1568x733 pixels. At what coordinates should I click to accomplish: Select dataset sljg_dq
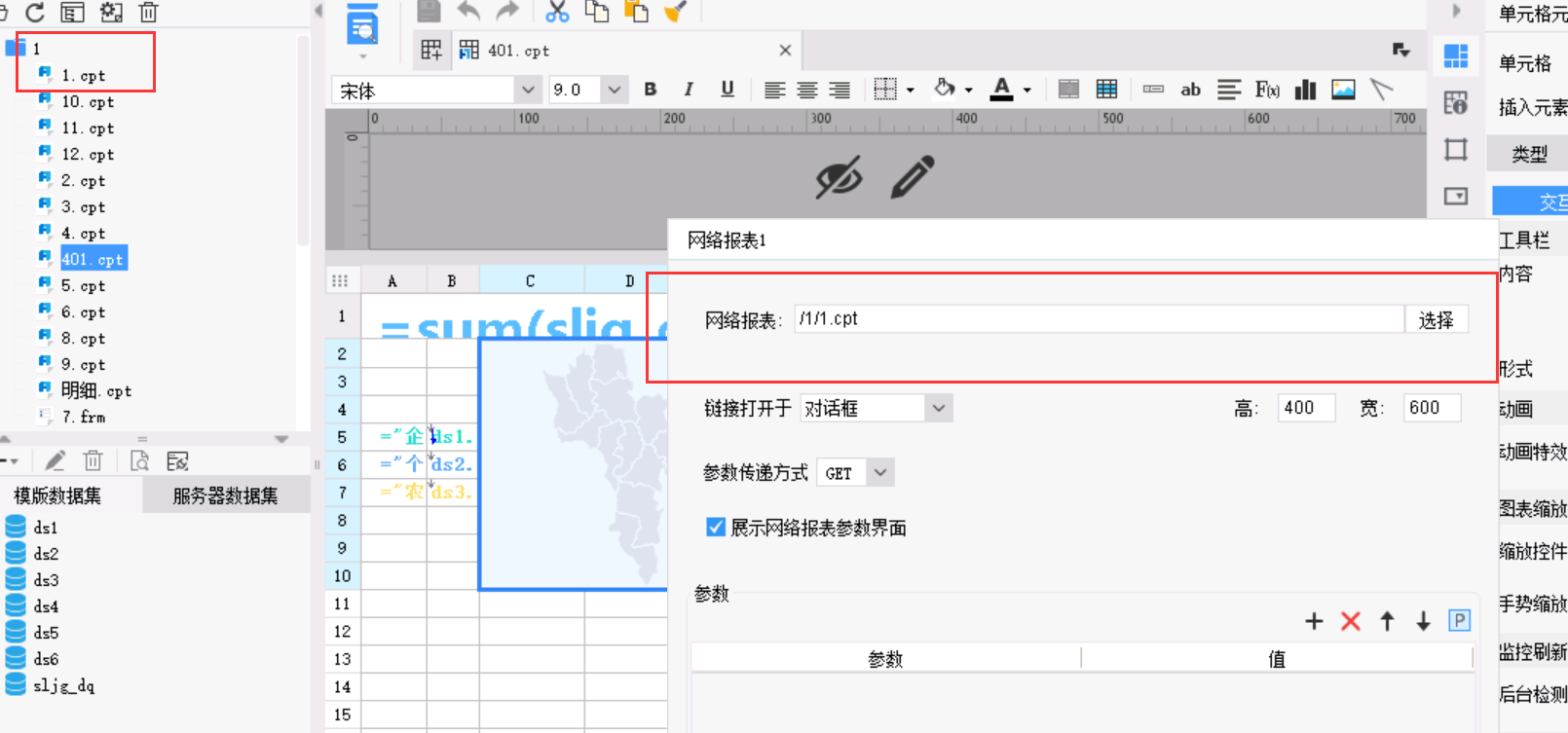click(63, 685)
